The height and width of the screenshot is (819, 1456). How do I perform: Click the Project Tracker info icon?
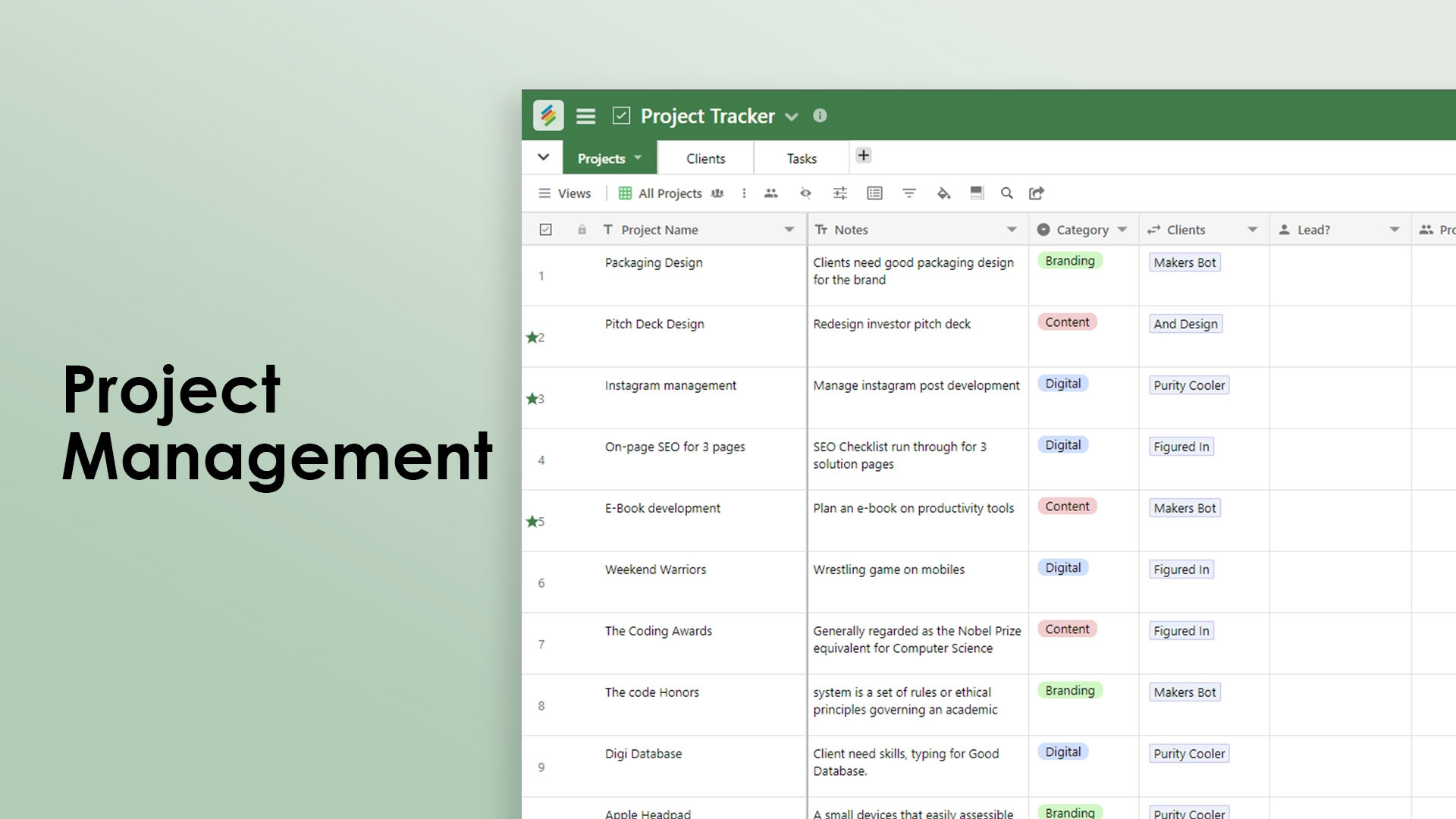(820, 115)
